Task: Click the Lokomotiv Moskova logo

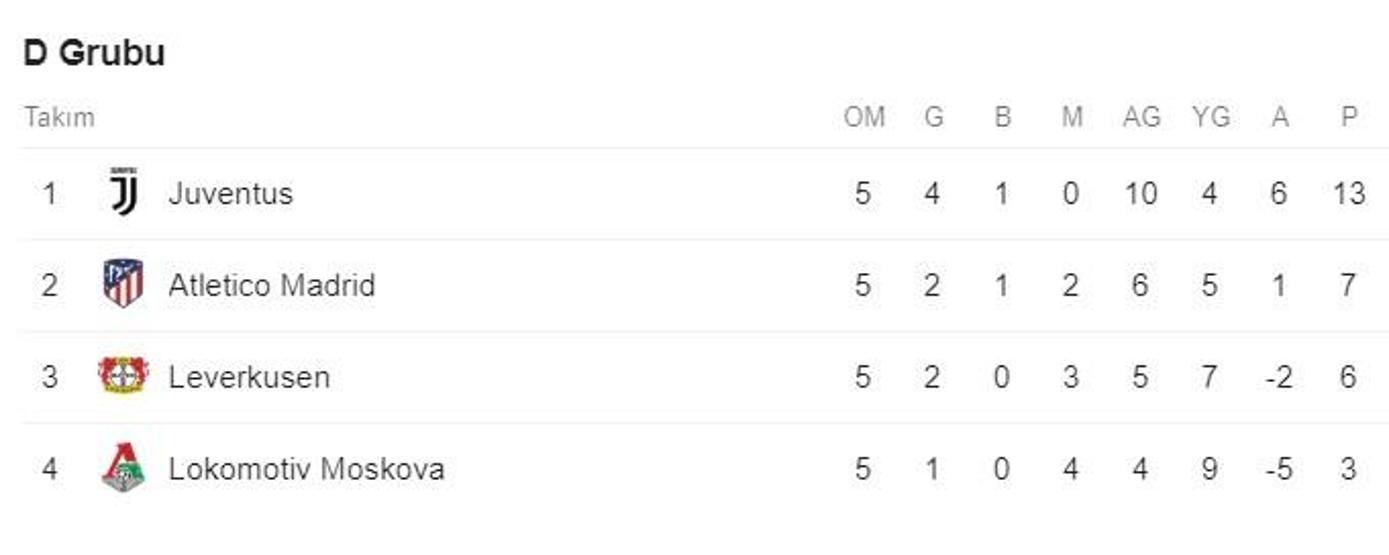Action: (123, 468)
